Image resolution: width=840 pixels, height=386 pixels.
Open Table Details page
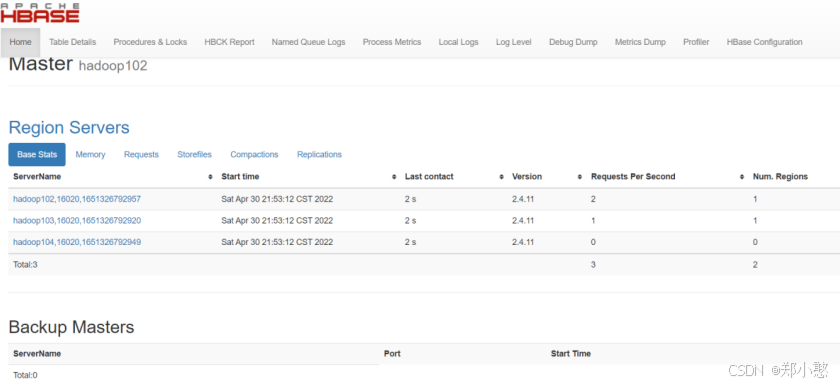click(72, 42)
